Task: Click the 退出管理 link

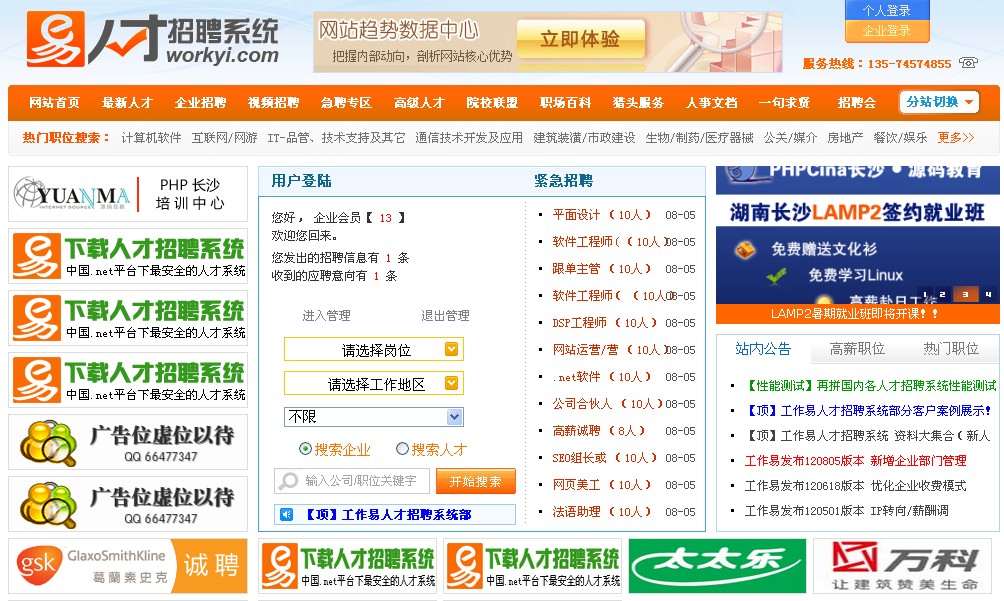Action: pyautogui.click(x=446, y=316)
